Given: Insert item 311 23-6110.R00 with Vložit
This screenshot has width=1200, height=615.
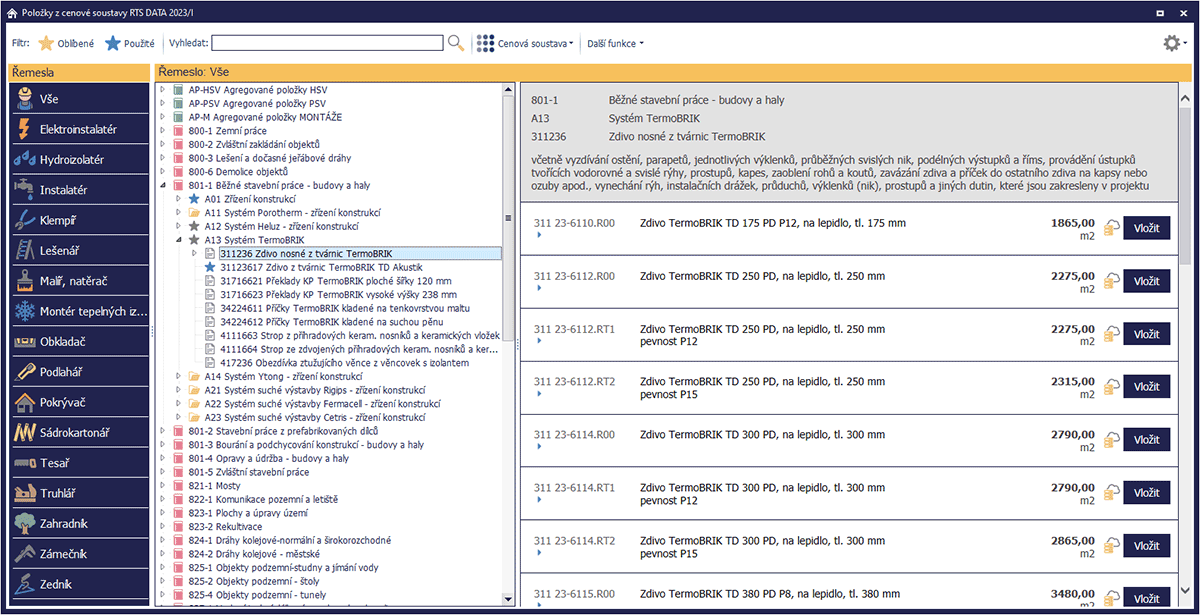Looking at the screenshot, I should (x=1146, y=229).
